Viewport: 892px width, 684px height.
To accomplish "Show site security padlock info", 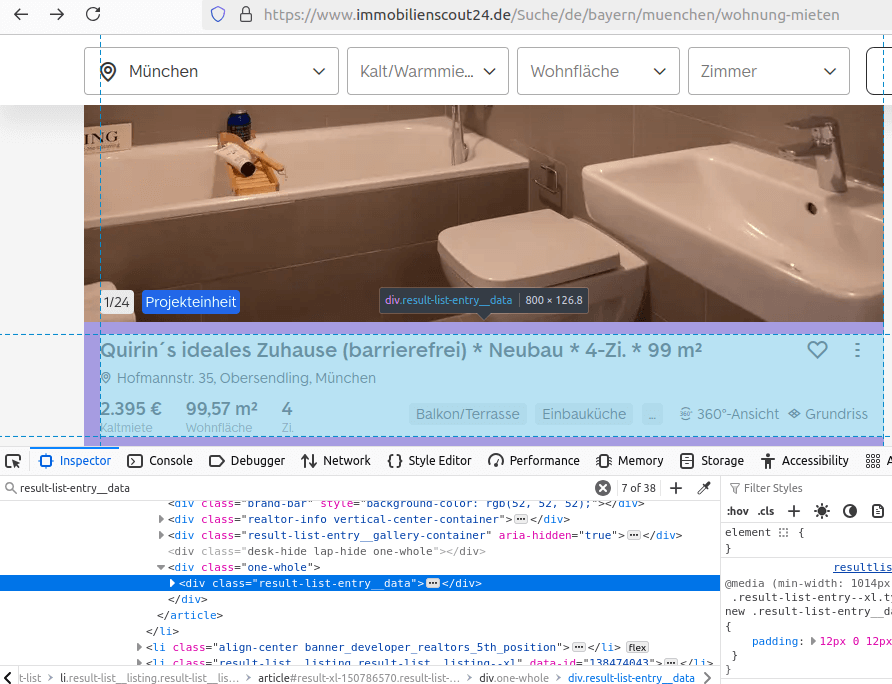I will (x=246, y=14).
